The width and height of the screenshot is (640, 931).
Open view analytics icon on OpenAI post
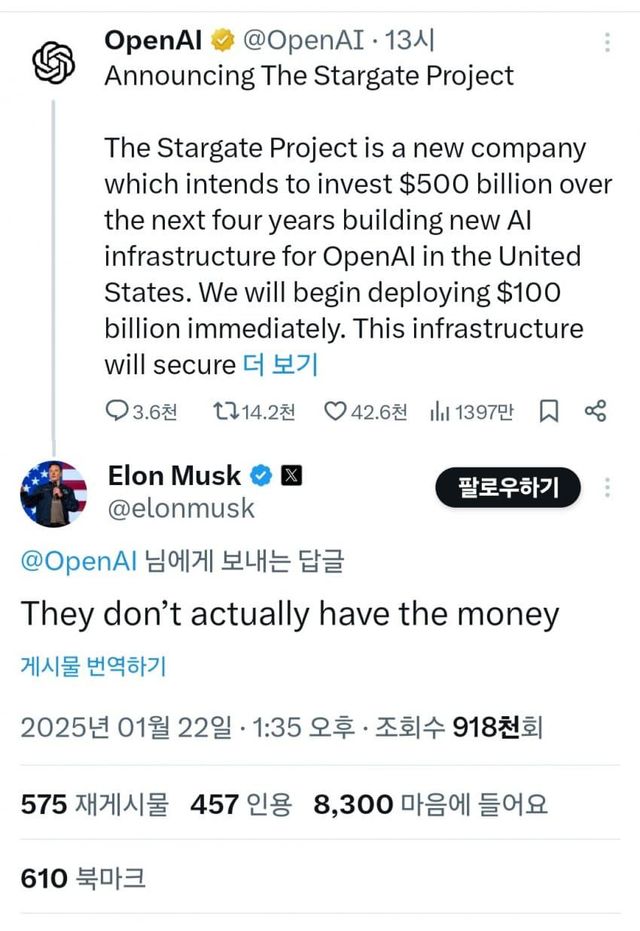click(x=438, y=411)
